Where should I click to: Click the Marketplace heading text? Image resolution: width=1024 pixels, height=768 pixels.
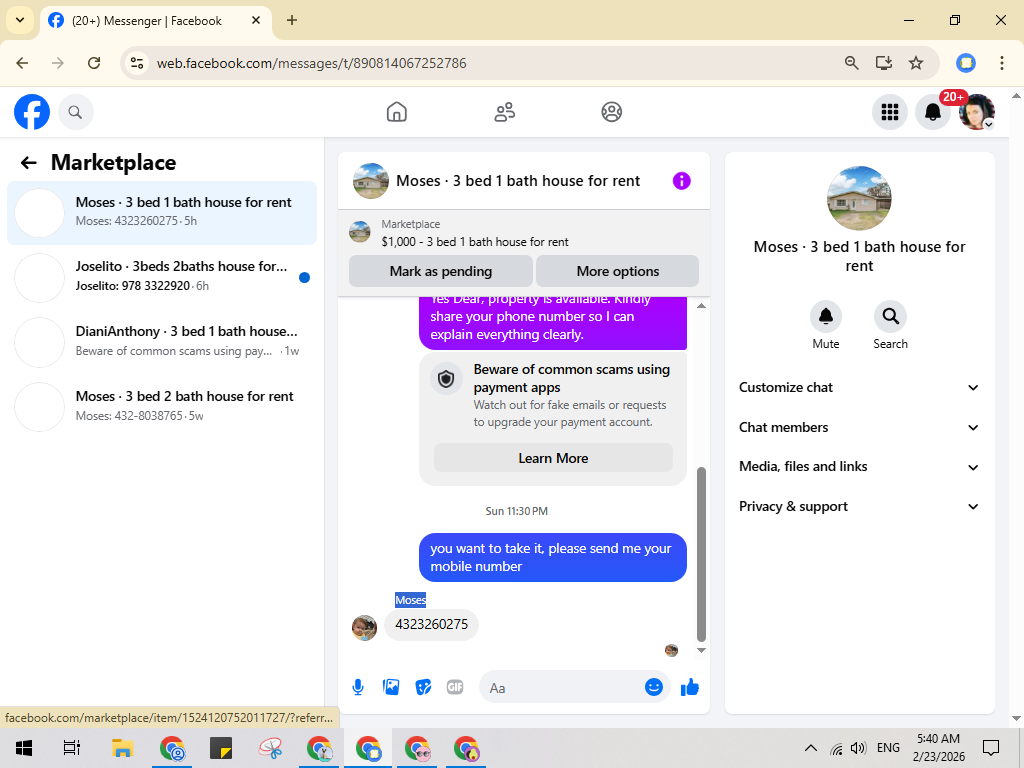pos(114,163)
